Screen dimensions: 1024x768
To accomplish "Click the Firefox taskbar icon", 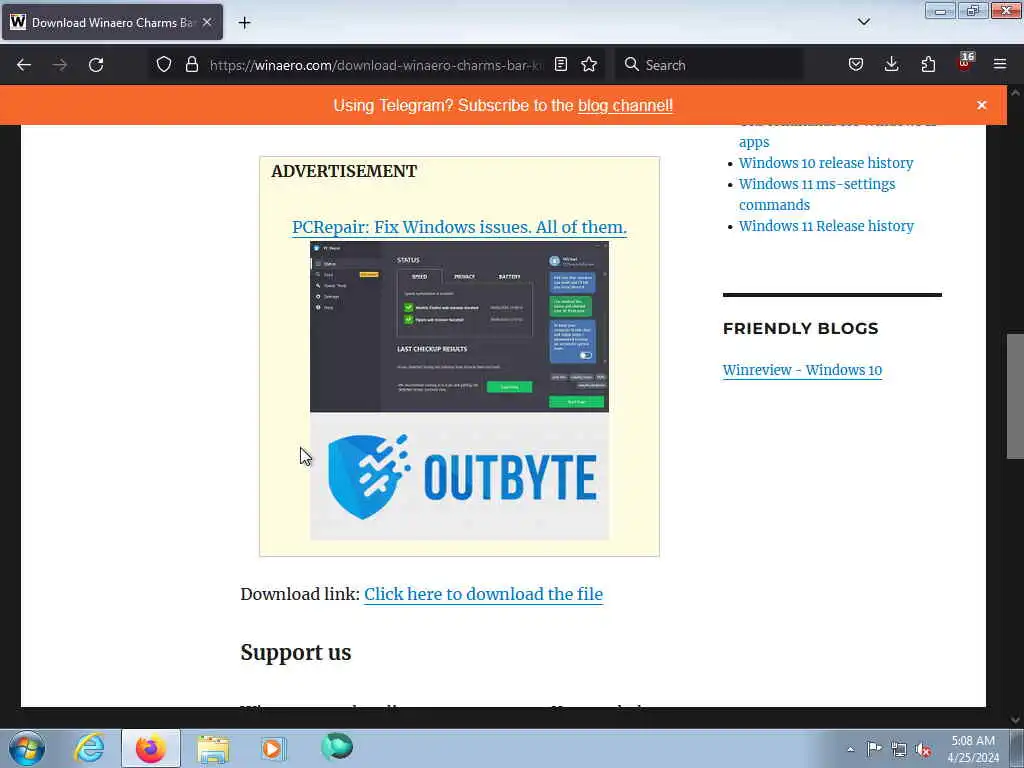I will pos(151,748).
